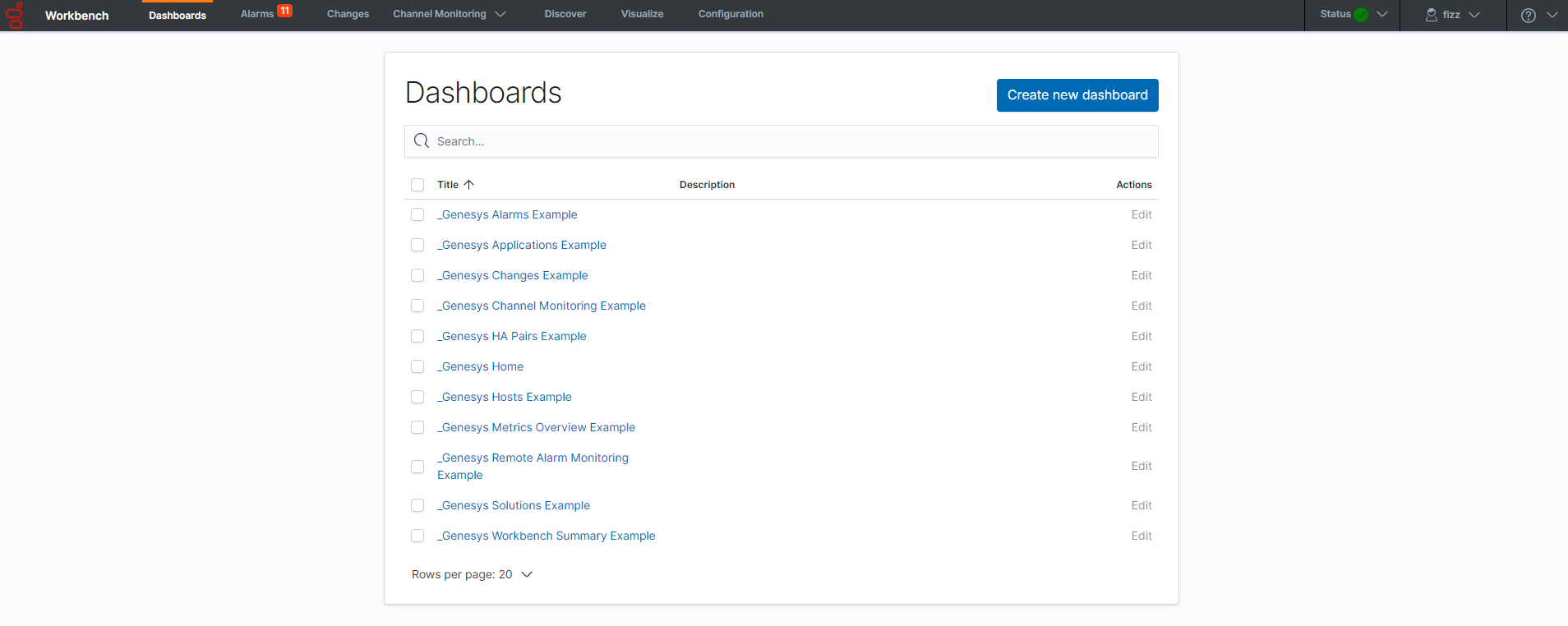Open the Discover tab
This screenshot has width=1568, height=626.
pos(565,14)
